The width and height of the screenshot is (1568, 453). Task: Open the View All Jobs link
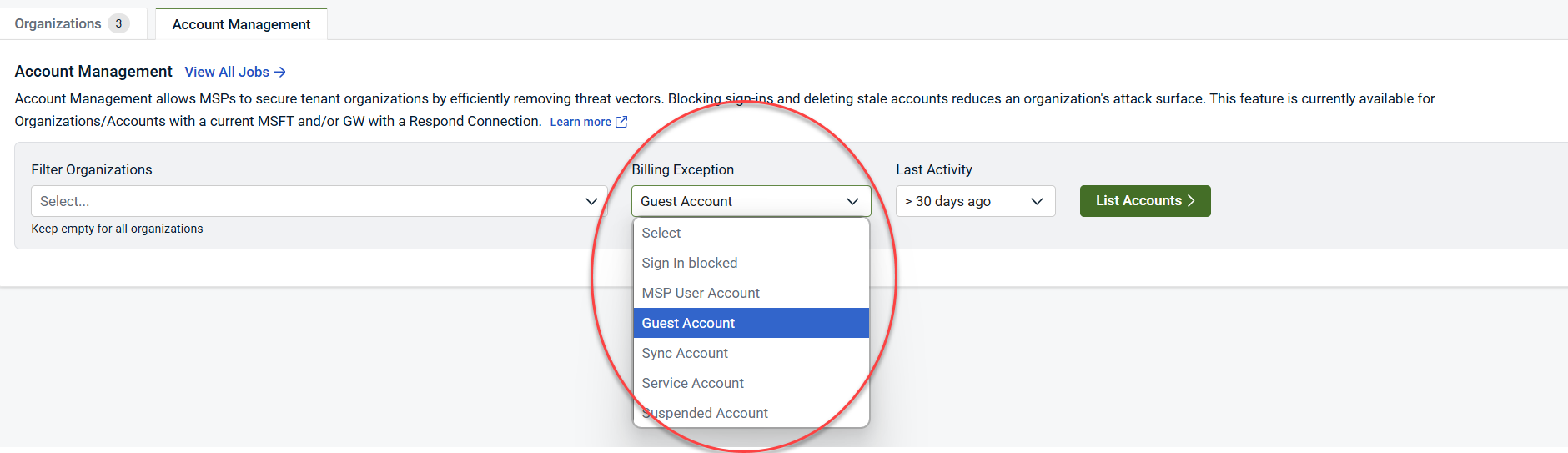227,72
